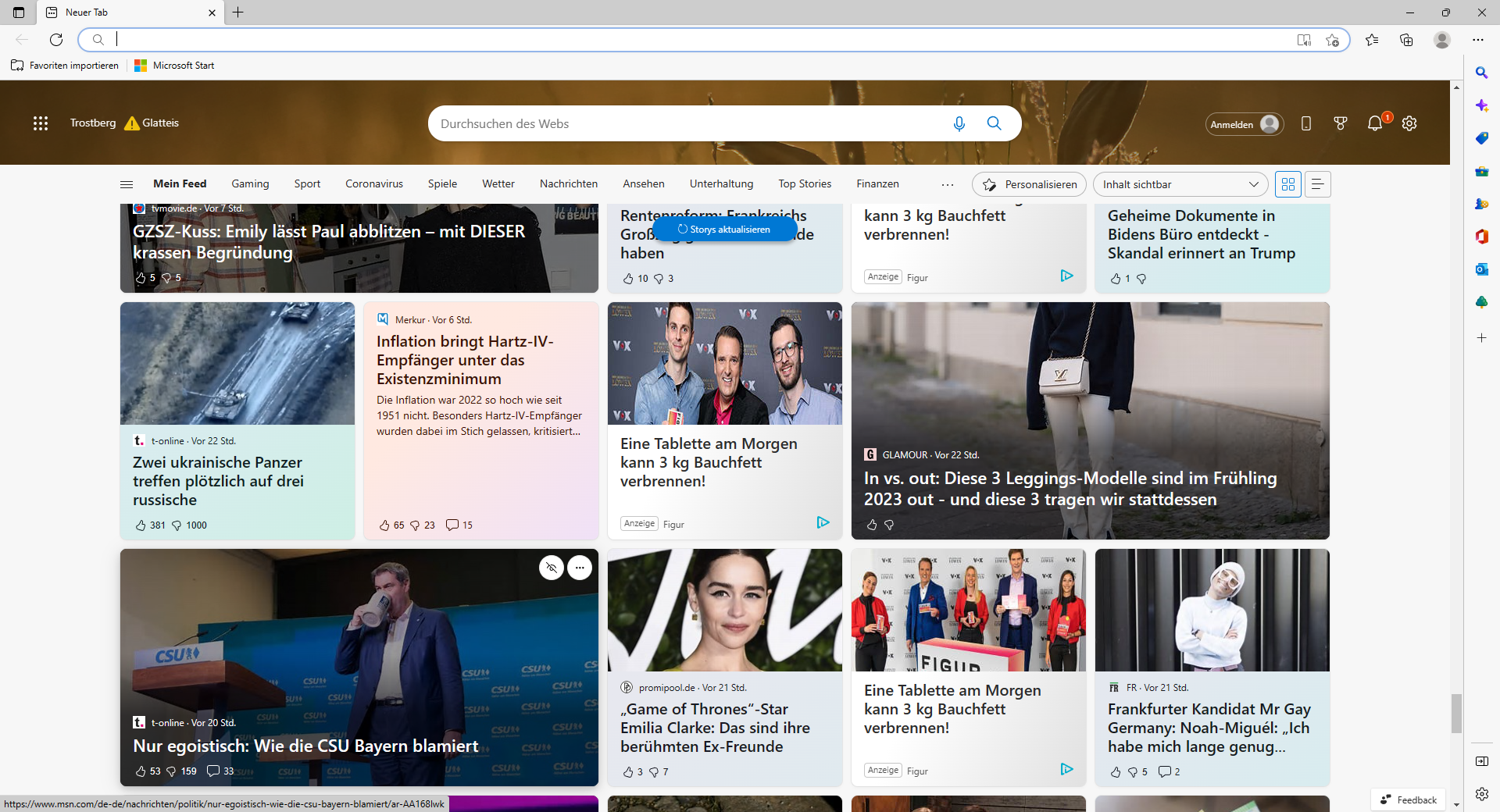Click the microphone voice search icon
This screenshot has width=1500, height=812.
[959, 123]
